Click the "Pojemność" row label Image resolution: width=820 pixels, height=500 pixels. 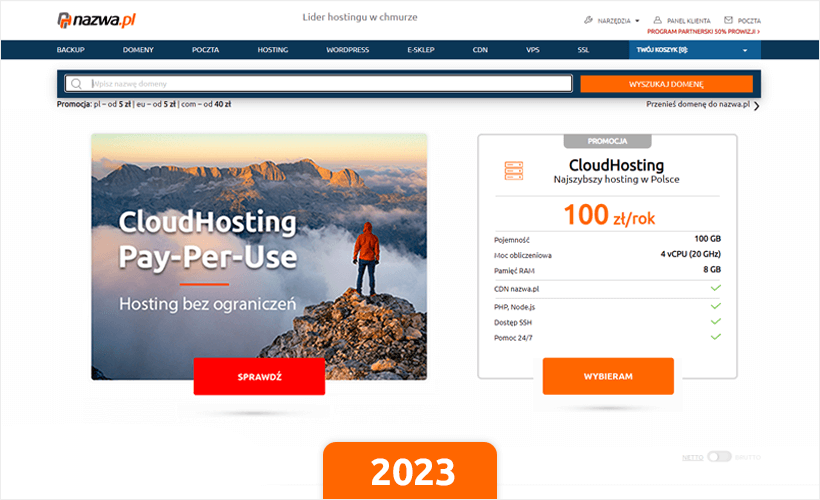pyautogui.click(x=512, y=240)
